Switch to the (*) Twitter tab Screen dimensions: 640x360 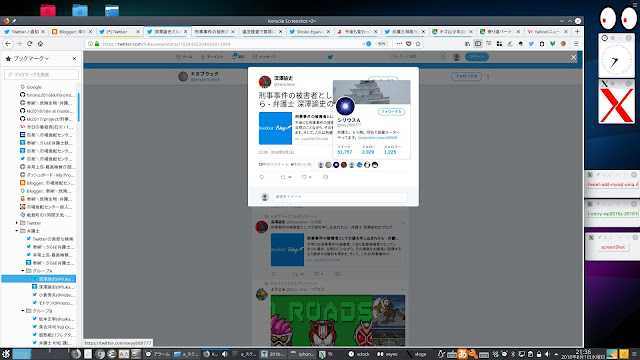(120, 31)
